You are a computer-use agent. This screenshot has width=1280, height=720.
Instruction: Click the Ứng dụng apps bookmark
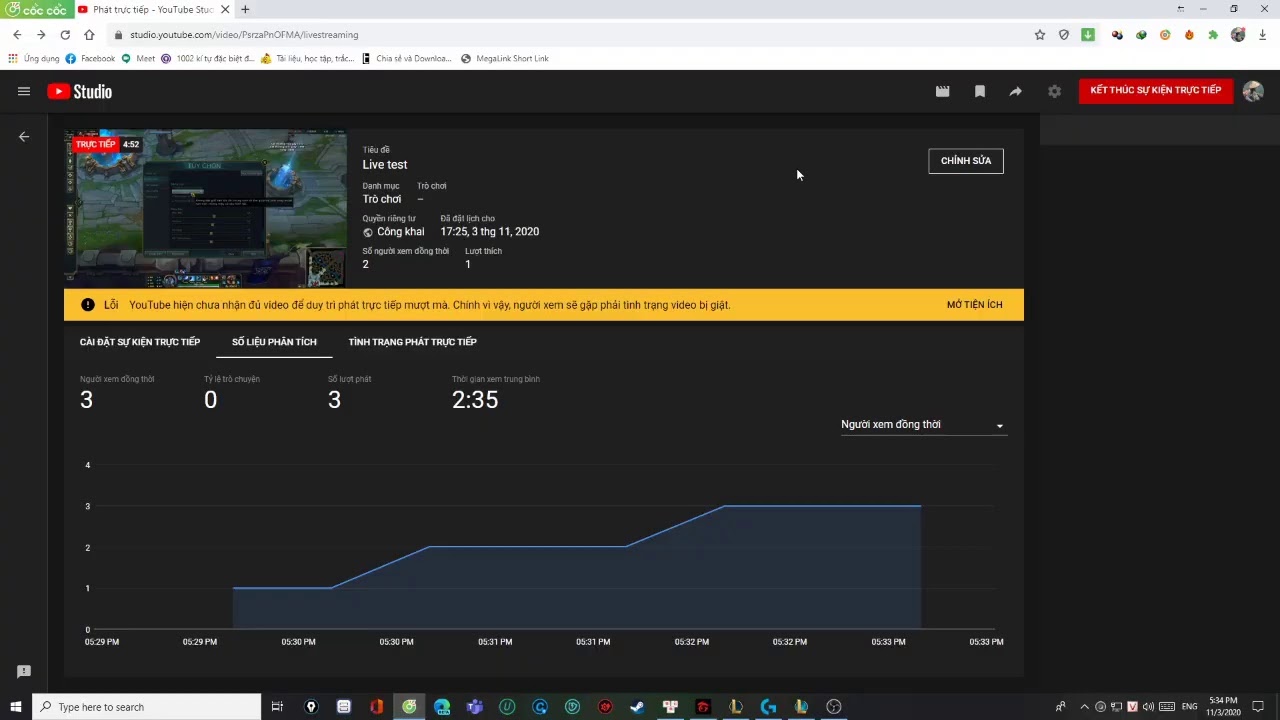pos(34,59)
